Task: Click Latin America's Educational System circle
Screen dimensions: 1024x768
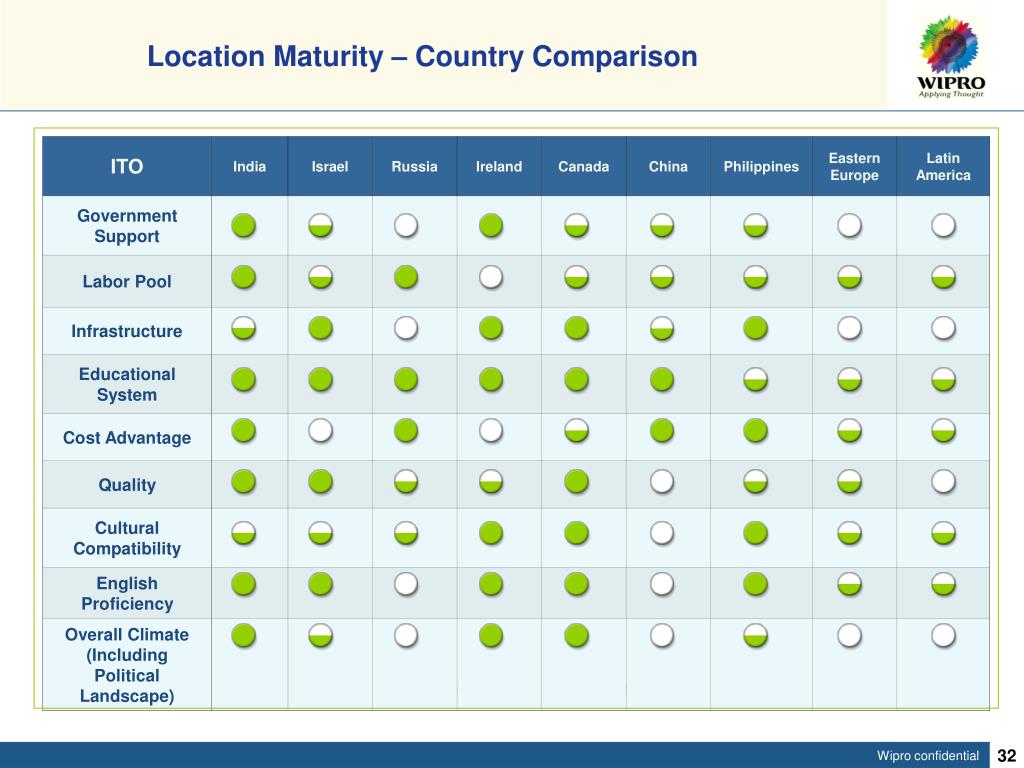Action: pyautogui.click(x=944, y=379)
